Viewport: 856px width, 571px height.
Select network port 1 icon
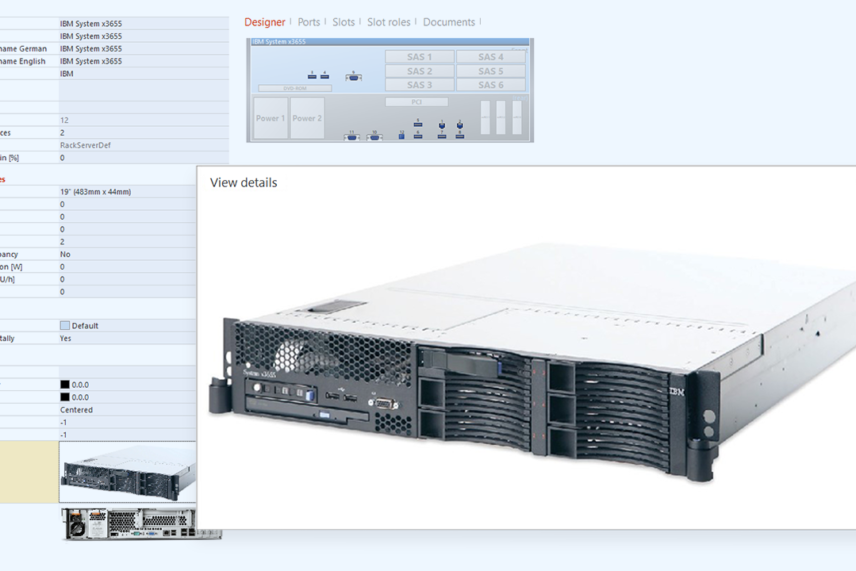[x=442, y=125]
